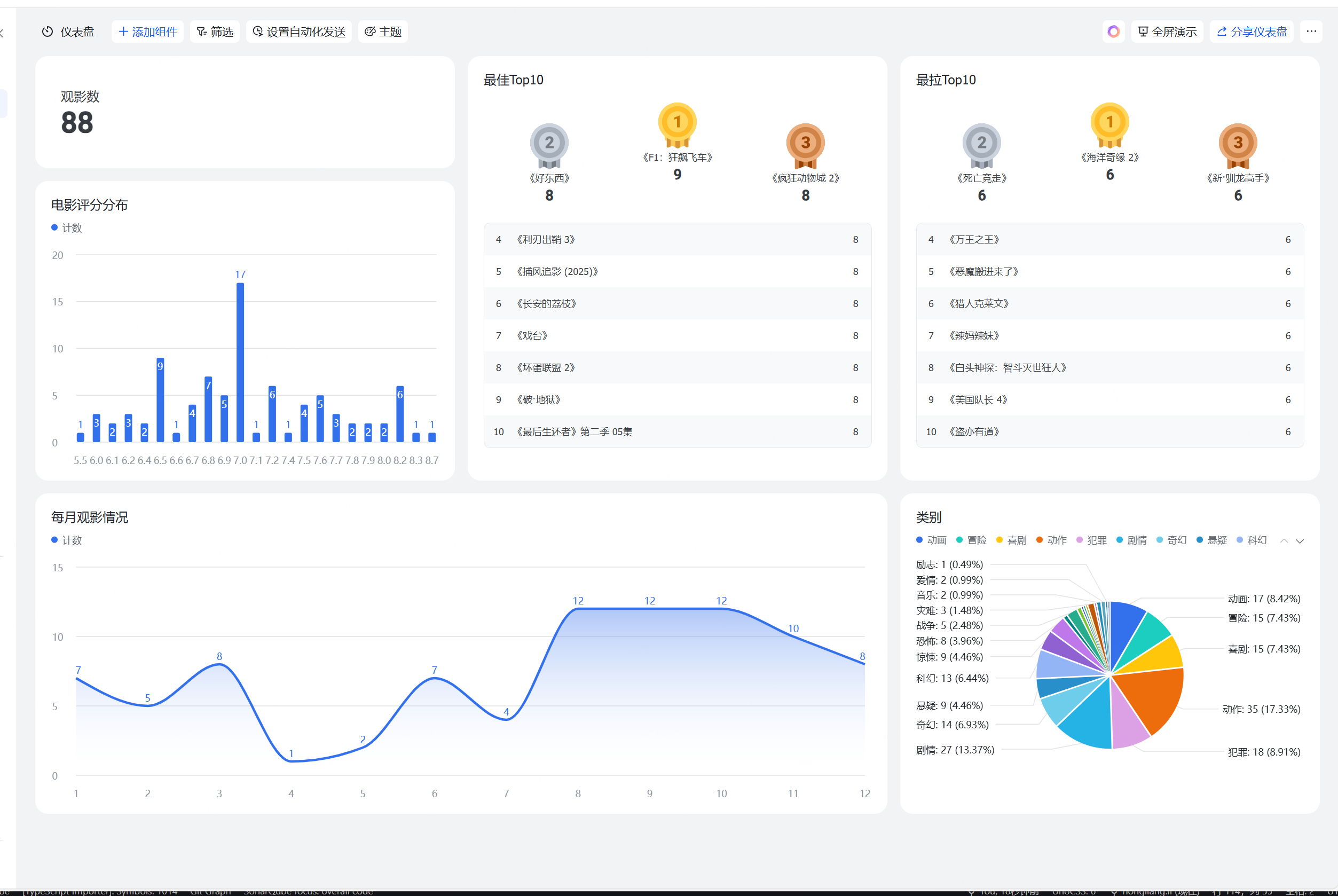Click the 主题 palette icon
Image resolution: width=1338 pixels, height=896 pixels.
click(x=369, y=32)
